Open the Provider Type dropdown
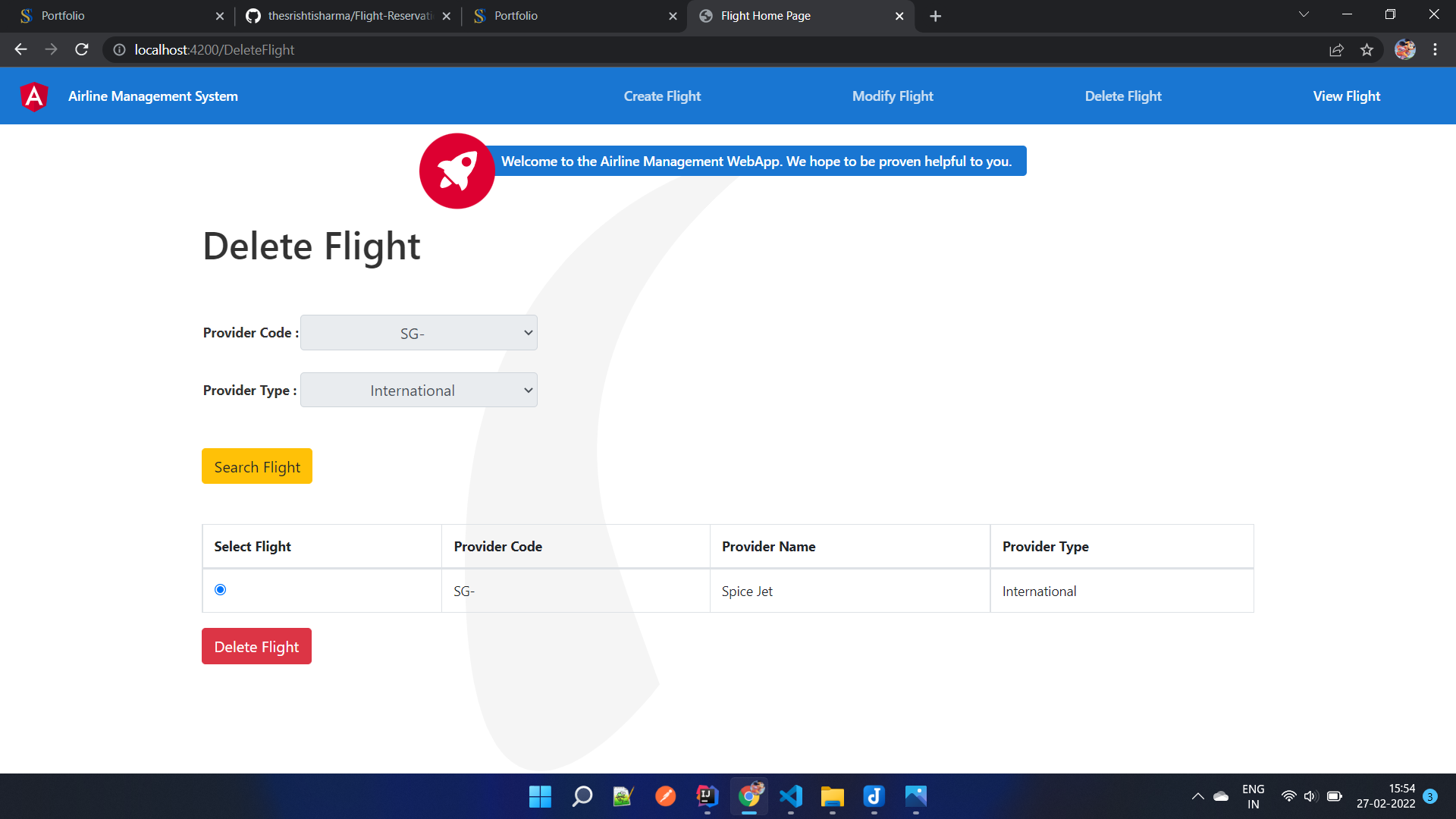Screen dimensions: 1456x819 click(419, 390)
